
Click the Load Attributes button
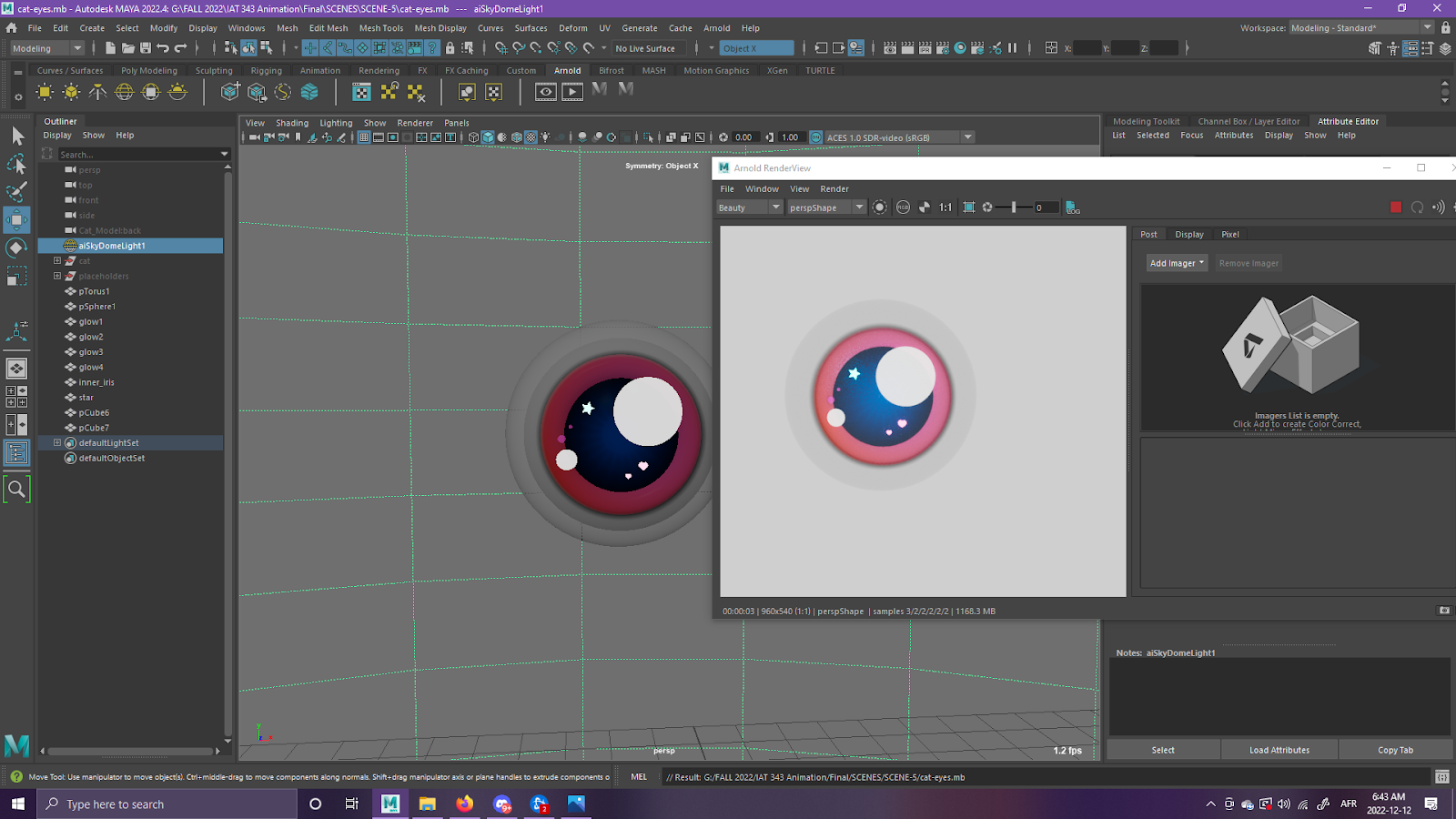tap(1279, 750)
